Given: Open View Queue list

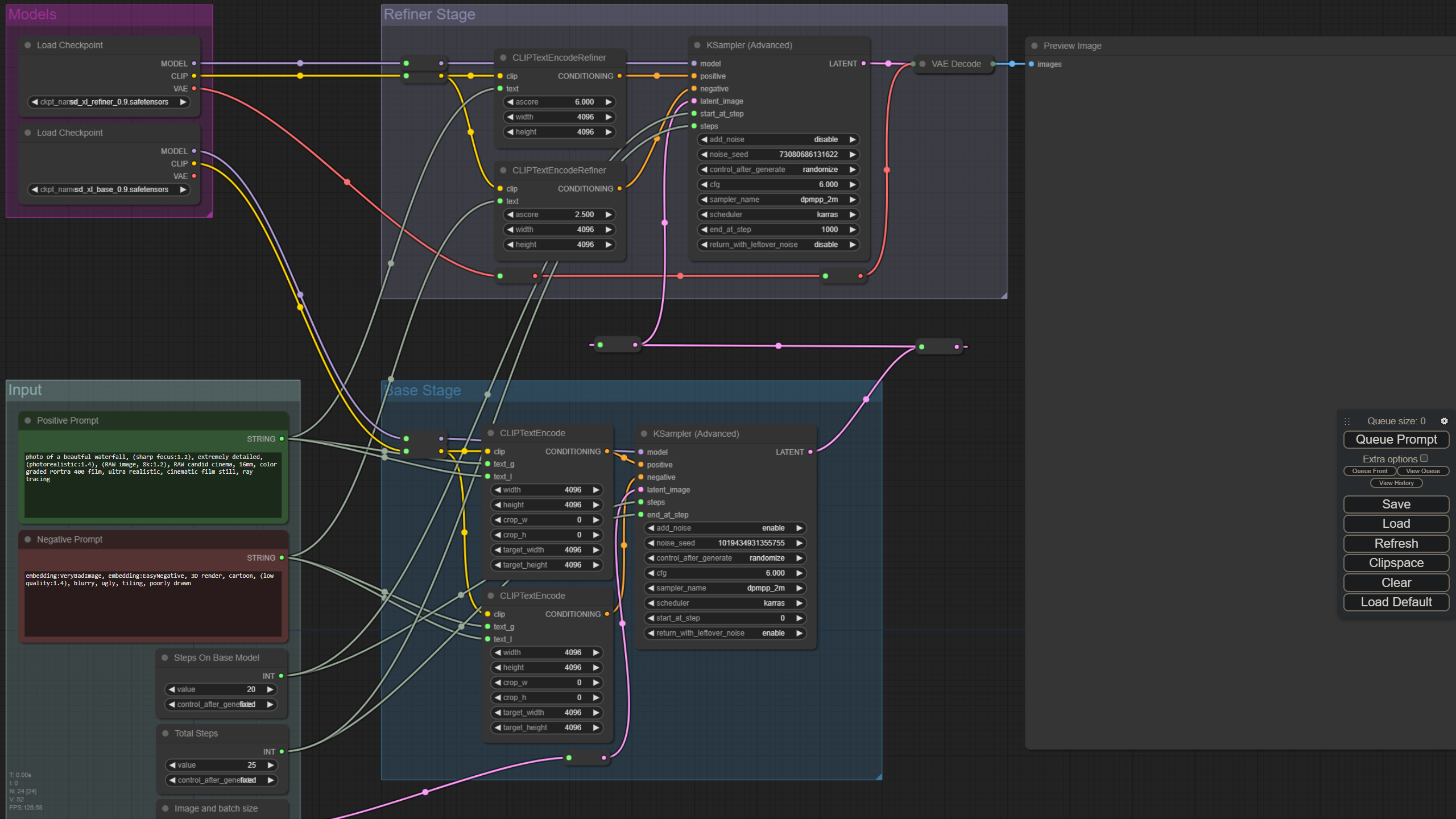Looking at the screenshot, I should (1422, 471).
